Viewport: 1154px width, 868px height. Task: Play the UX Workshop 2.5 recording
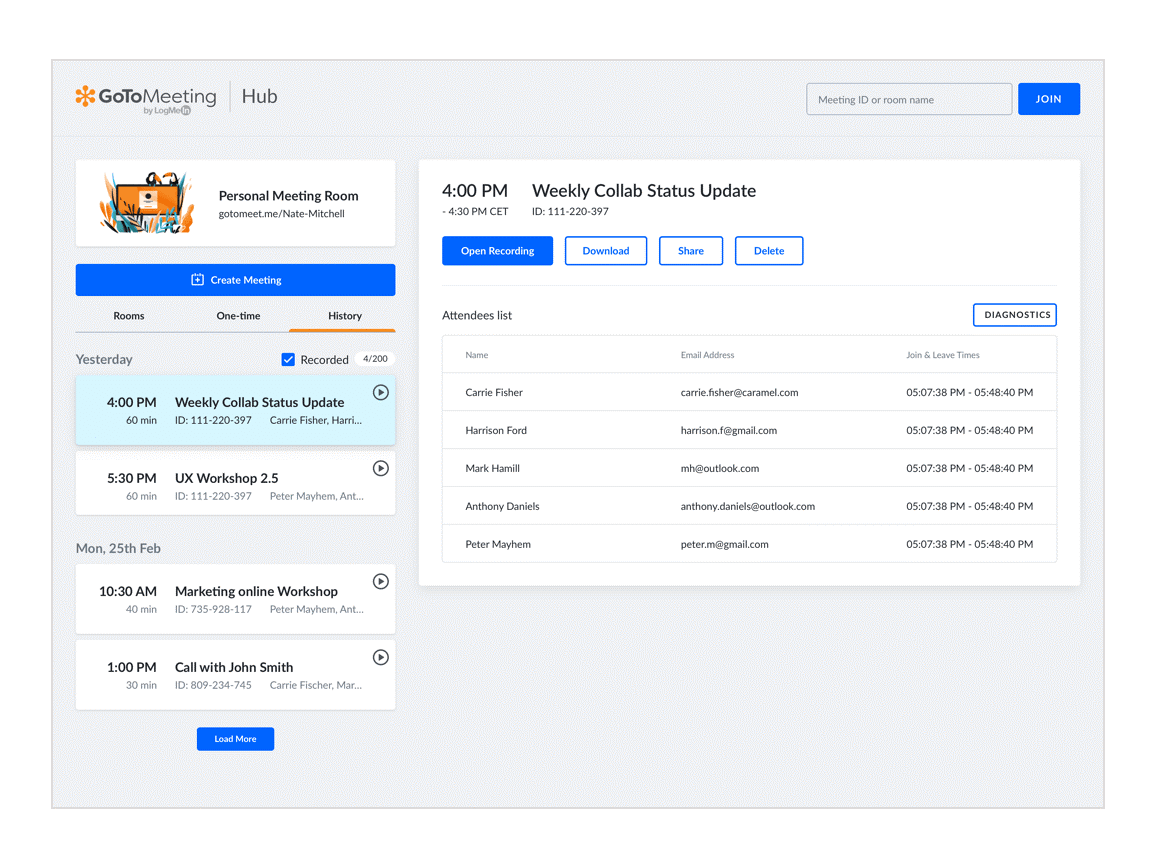point(380,468)
